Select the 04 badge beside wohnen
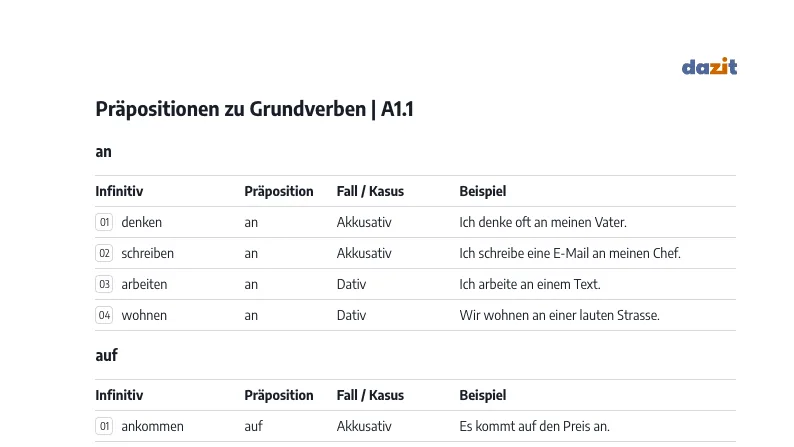Screen dimensions: 794x447 pyautogui.click(x=104, y=315)
